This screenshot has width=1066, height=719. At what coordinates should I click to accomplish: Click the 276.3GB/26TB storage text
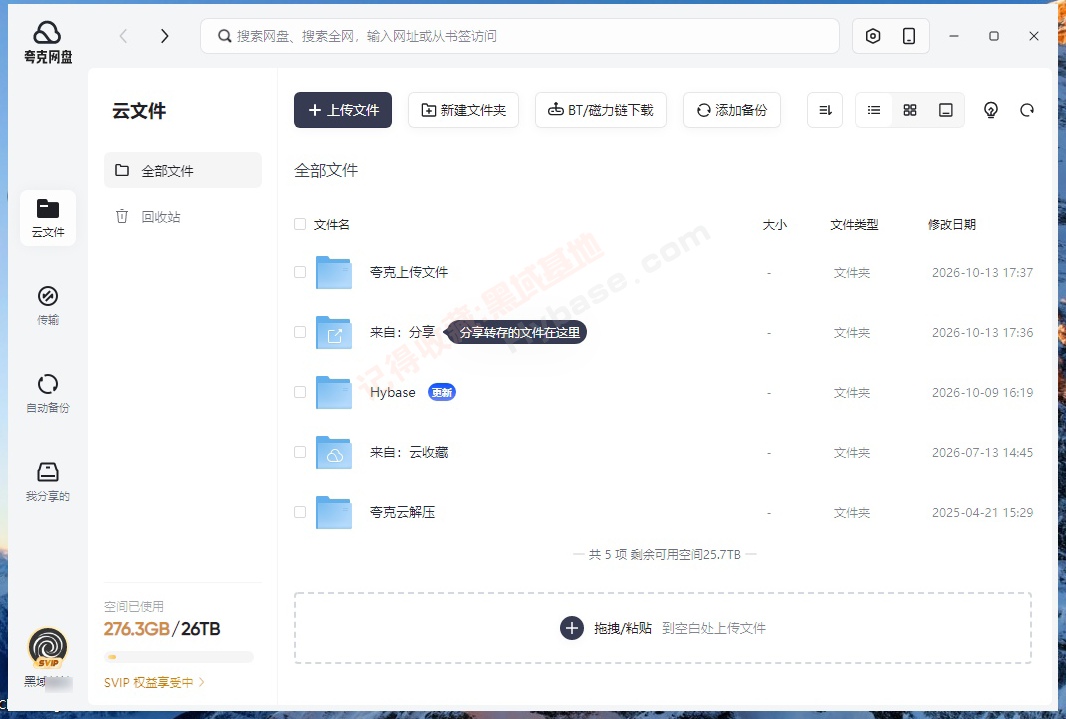click(162, 629)
